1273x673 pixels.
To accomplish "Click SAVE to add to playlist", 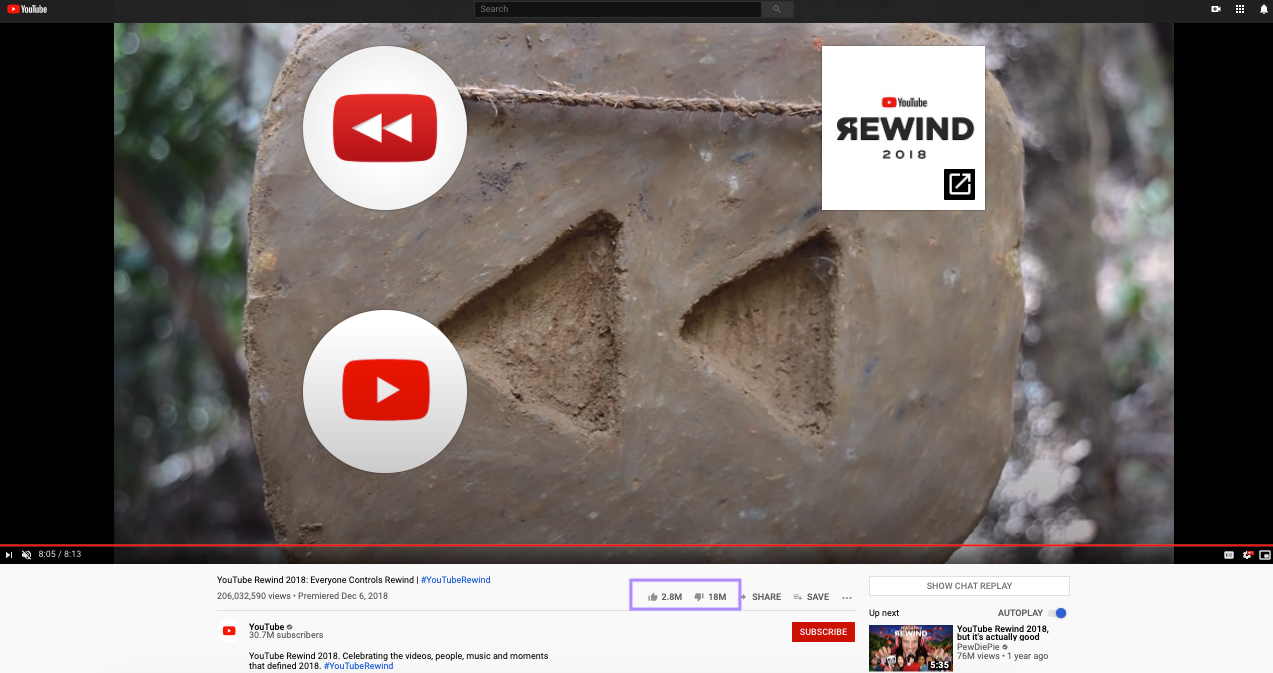I will pyautogui.click(x=811, y=597).
